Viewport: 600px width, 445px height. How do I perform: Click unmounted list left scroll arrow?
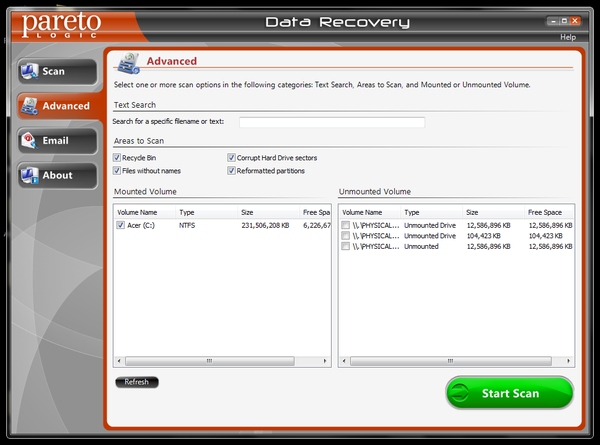coord(344,361)
